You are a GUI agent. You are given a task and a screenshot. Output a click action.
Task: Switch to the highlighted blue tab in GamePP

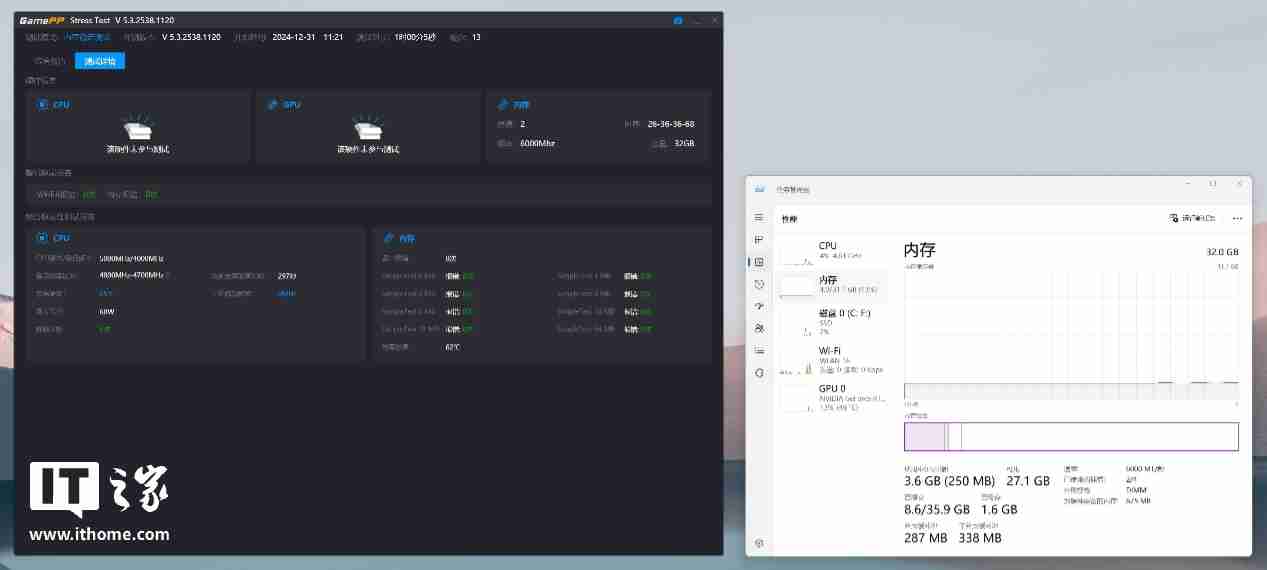point(100,61)
